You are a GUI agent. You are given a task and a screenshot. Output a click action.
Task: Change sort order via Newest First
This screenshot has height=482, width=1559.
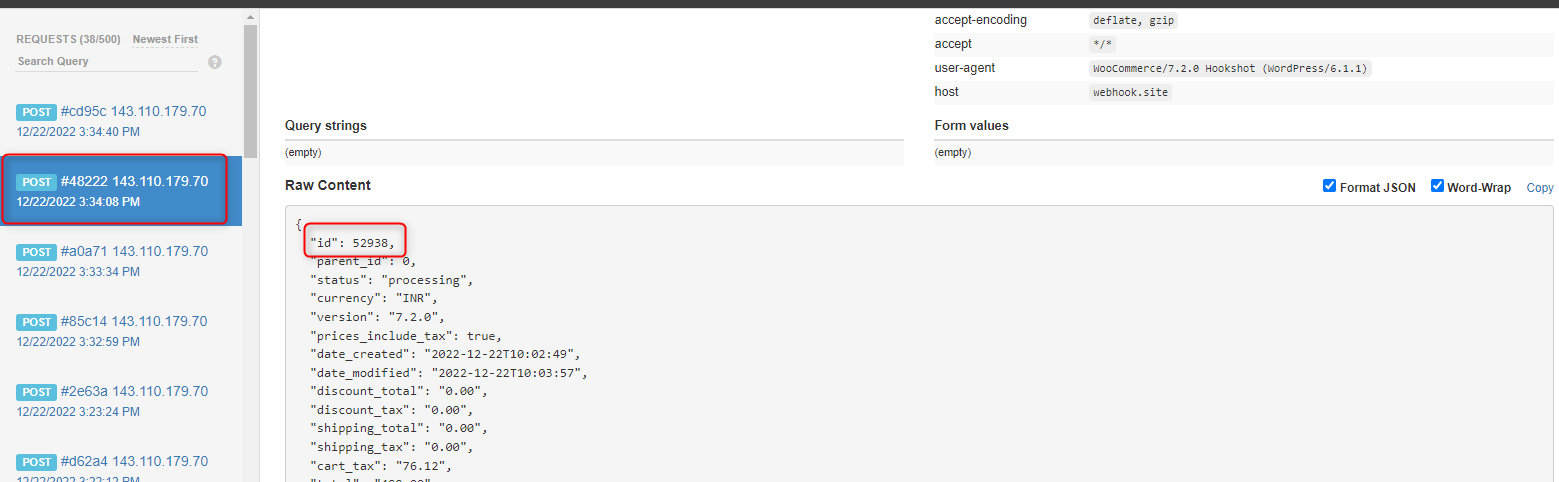(x=165, y=40)
